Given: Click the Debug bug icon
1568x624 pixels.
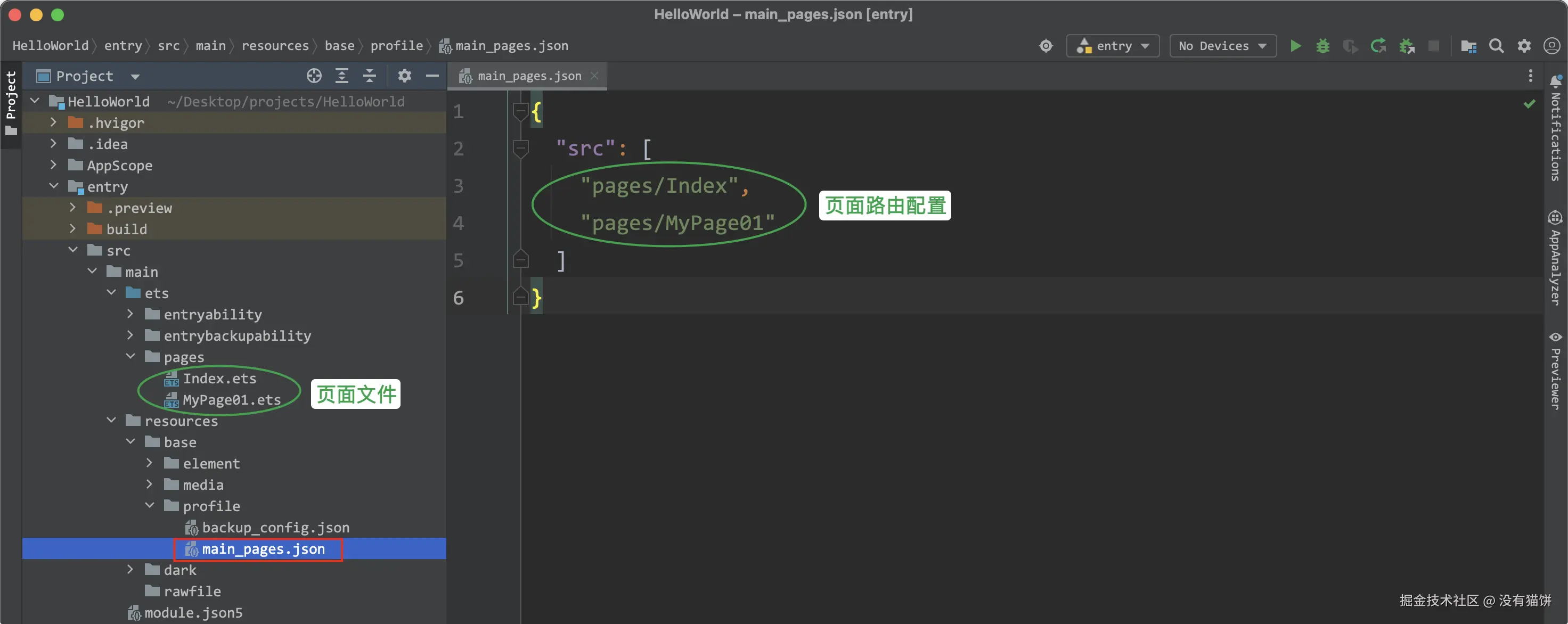Looking at the screenshot, I should click(1322, 46).
